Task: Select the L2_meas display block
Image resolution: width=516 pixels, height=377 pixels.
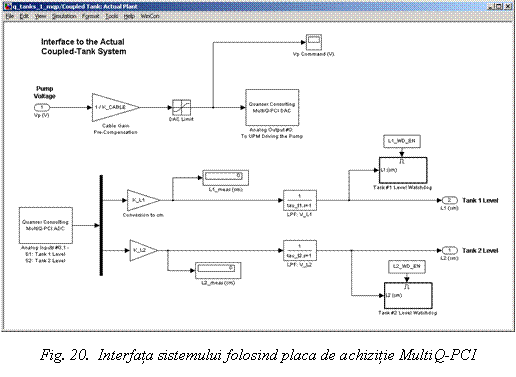Action: coord(218,270)
